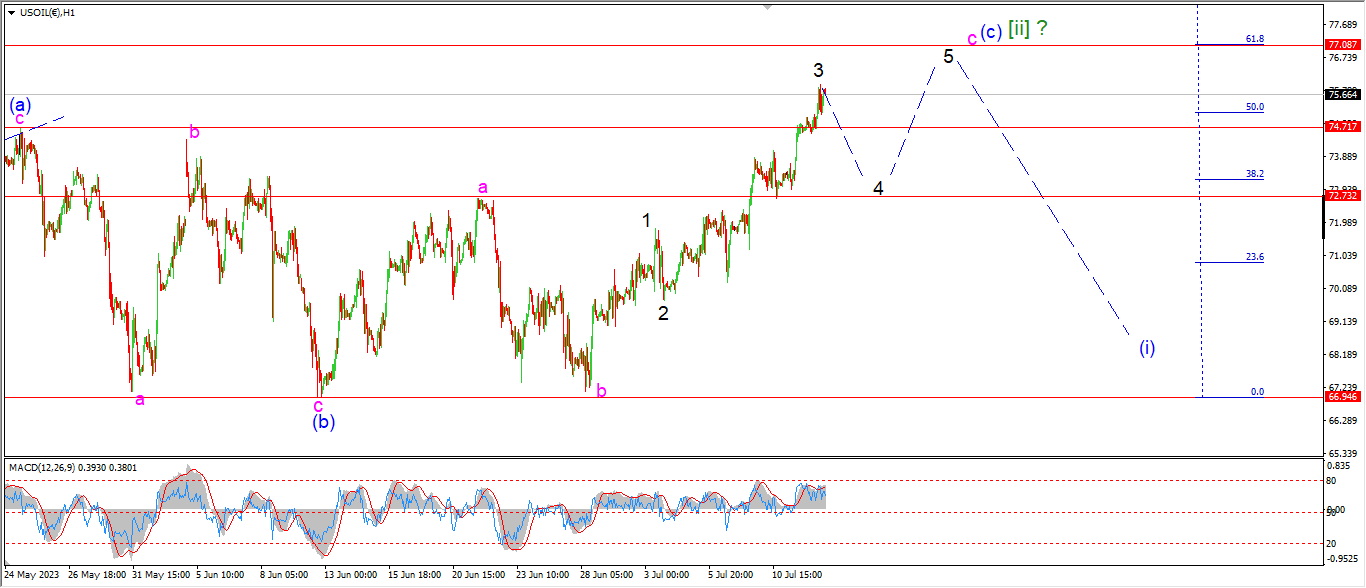This screenshot has width=1366, height=588.
Task: Click the 77.689 price scale value
Action: click(x=1341, y=24)
